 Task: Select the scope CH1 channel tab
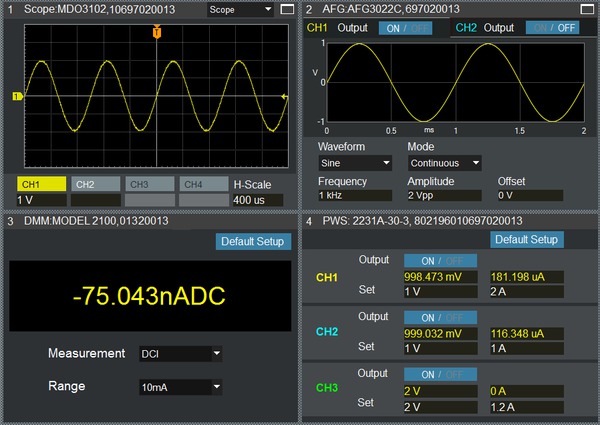pos(41,184)
